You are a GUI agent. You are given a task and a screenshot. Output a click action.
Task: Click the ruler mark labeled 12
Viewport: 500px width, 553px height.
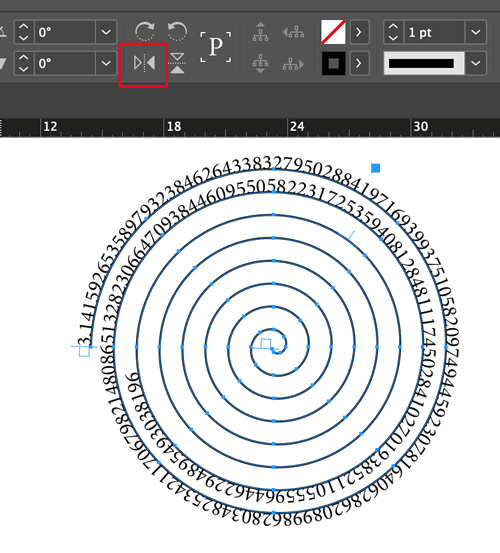[x=50, y=126]
